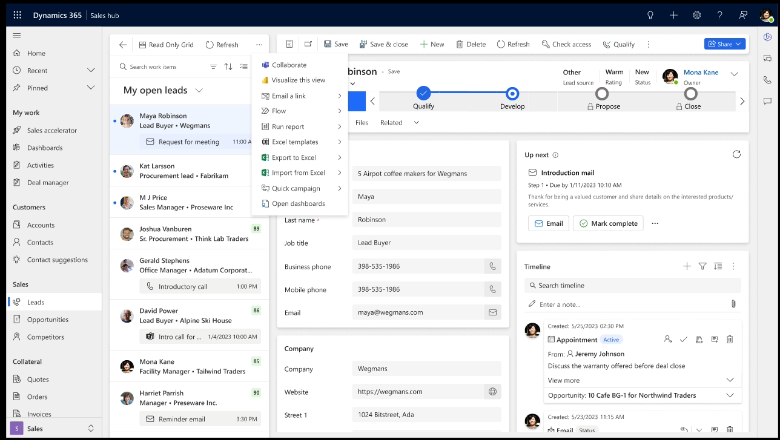Collapse the site map hamburger menu
780x440 pixels.
point(17,35)
